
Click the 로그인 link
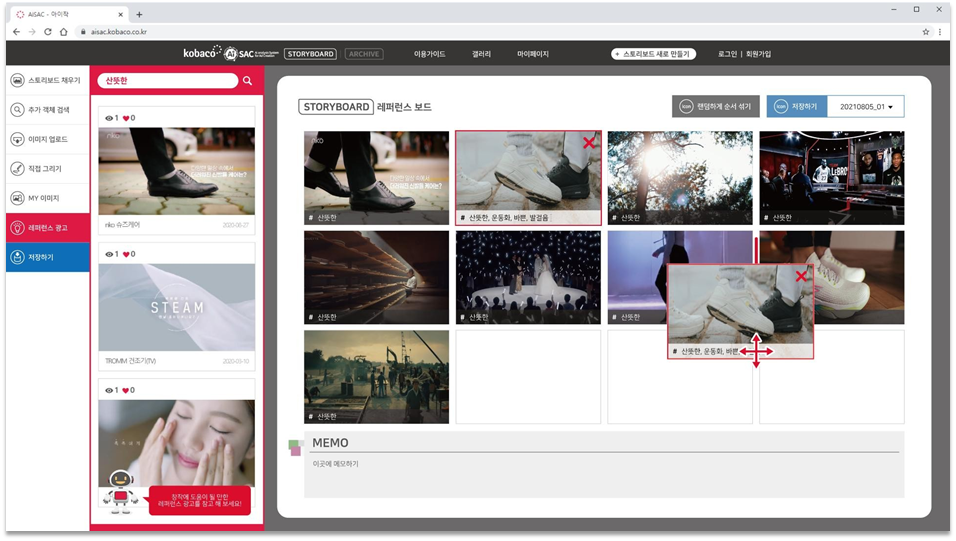point(727,54)
